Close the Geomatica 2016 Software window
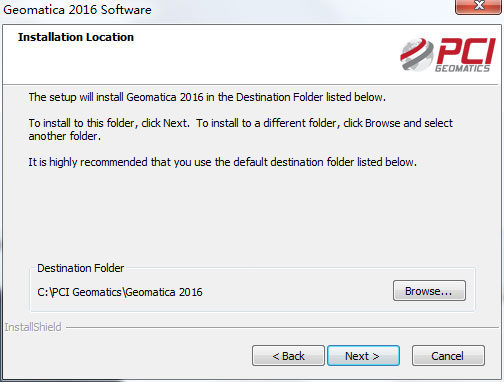Screen dimensions: 504x382 coord(479,6)
